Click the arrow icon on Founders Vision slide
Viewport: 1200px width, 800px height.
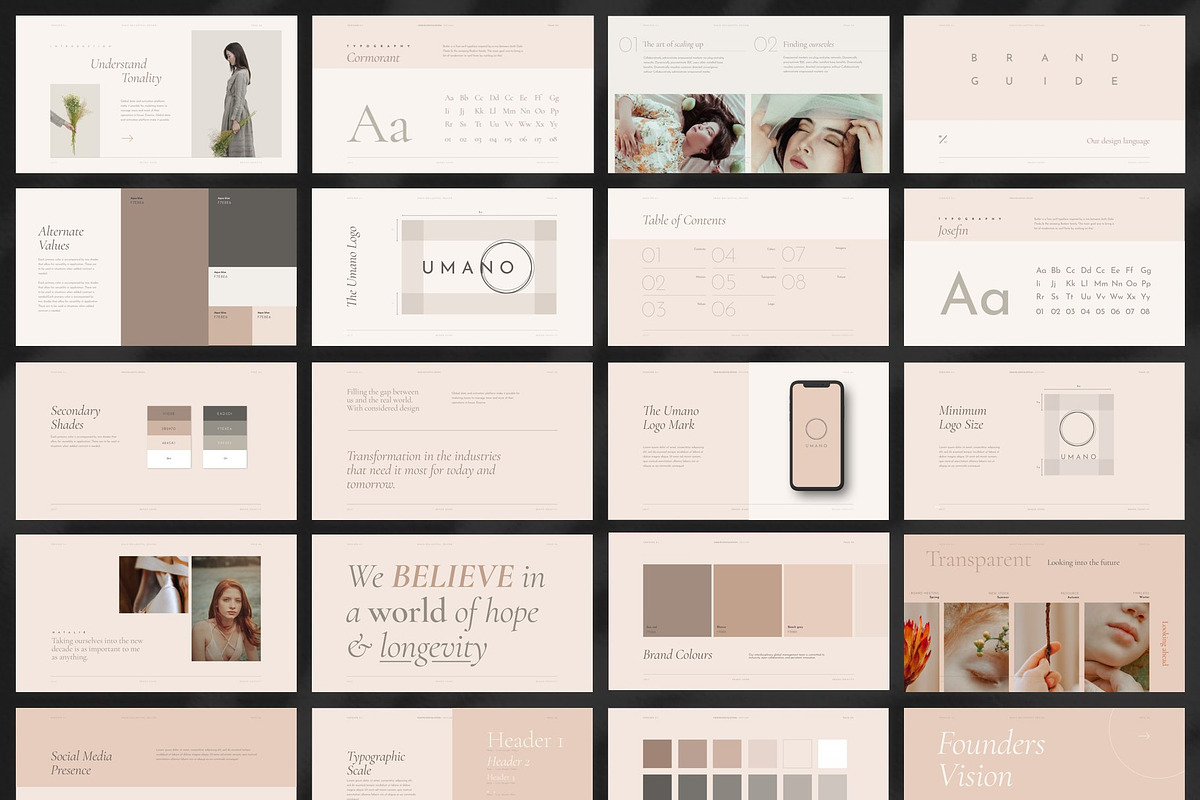1144,736
